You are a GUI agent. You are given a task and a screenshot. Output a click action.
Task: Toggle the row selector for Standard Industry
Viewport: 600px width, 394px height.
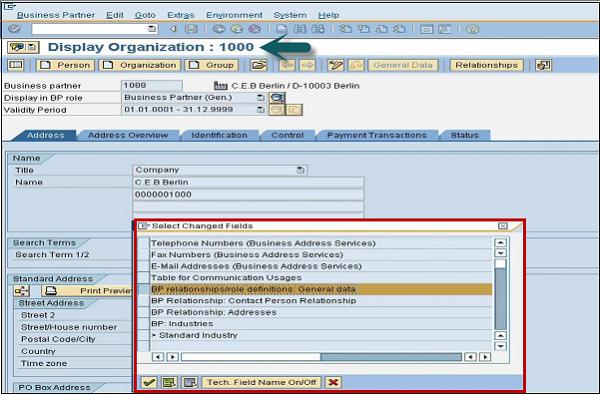point(144,335)
